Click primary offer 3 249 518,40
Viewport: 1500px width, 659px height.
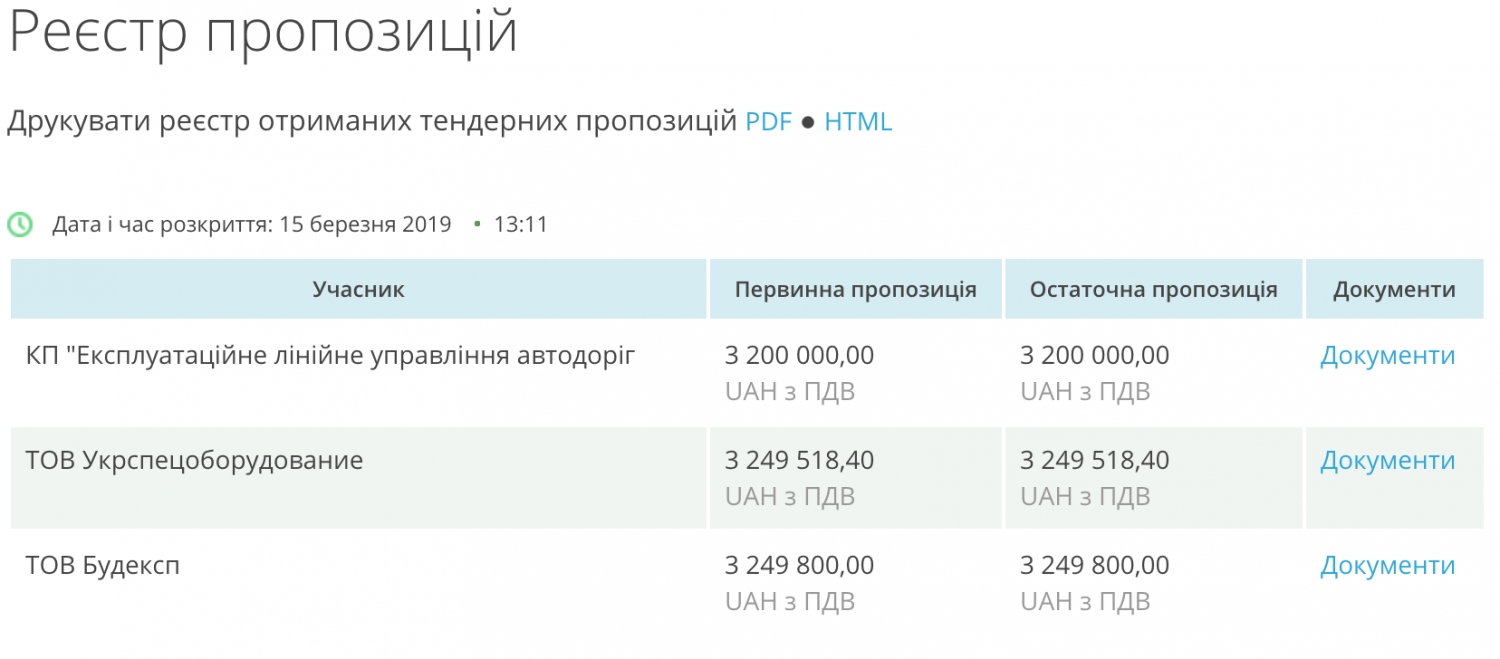[x=799, y=460]
